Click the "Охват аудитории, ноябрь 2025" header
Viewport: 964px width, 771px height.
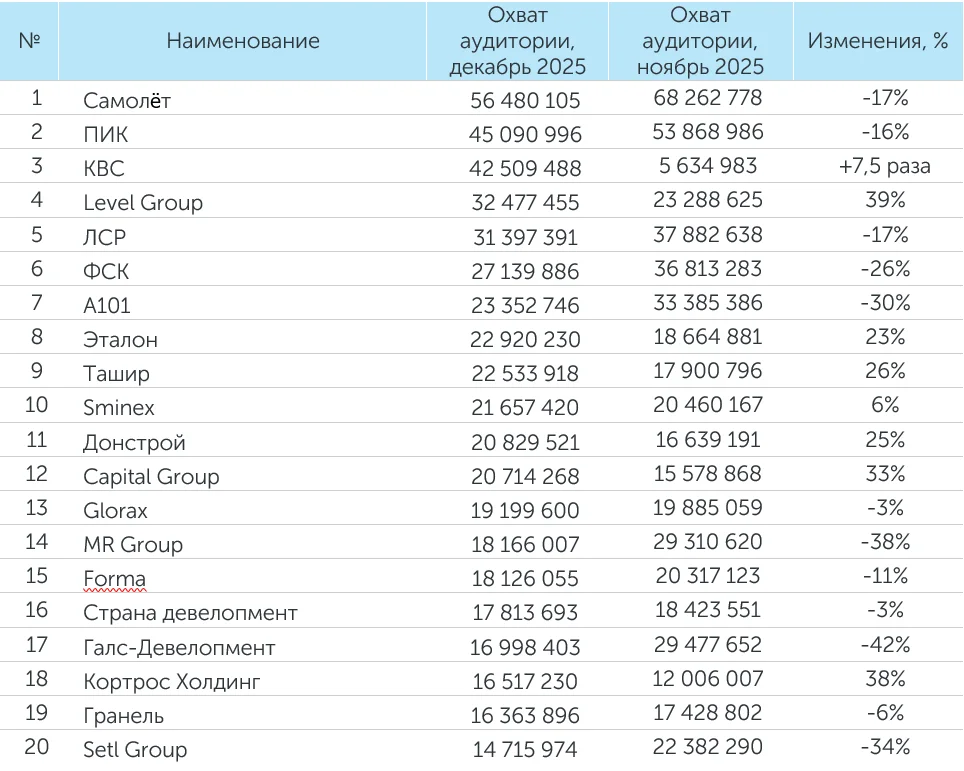point(702,42)
